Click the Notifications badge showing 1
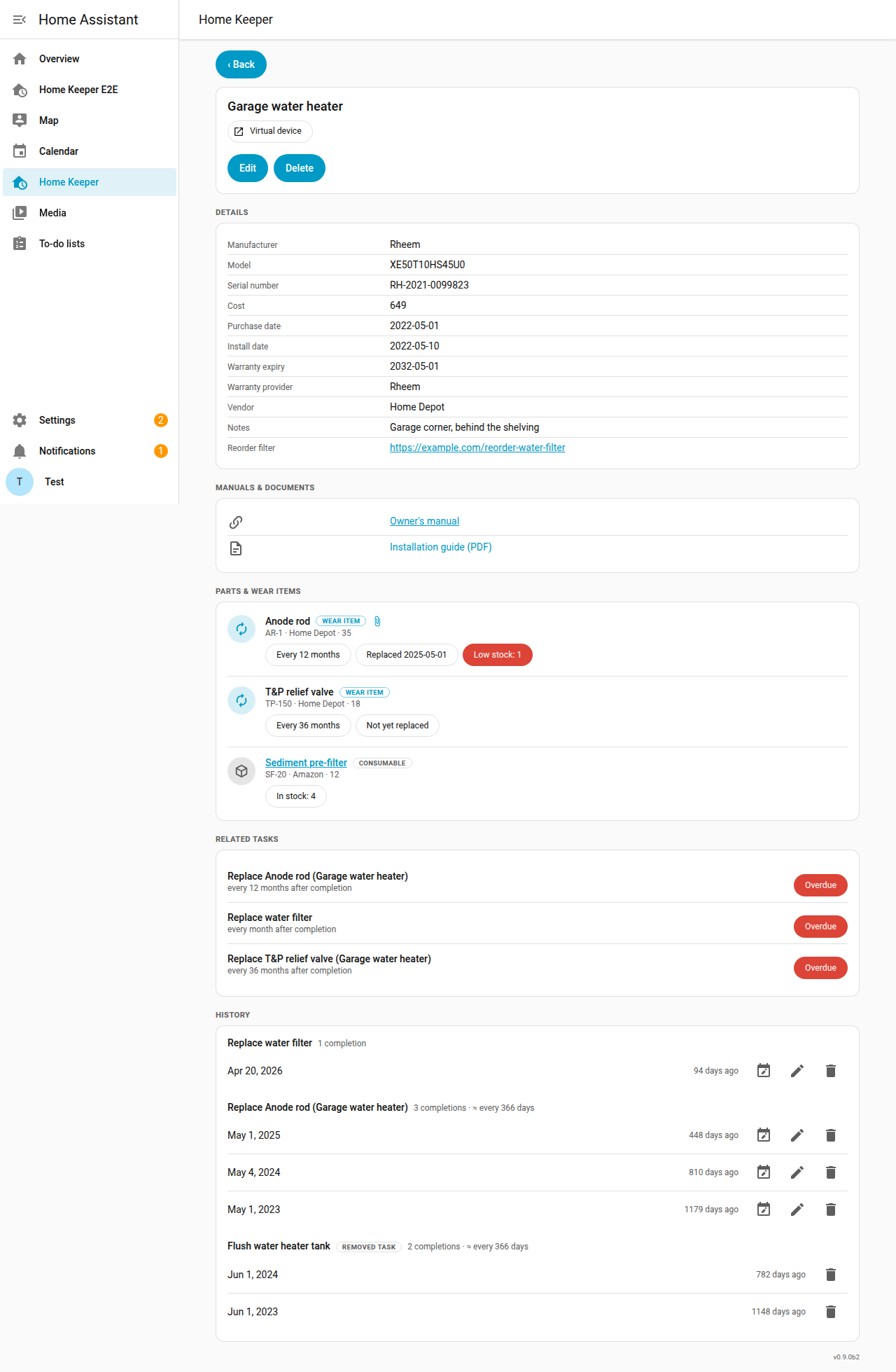The height and width of the screenshot is (1372, 896). click(161, 451)
